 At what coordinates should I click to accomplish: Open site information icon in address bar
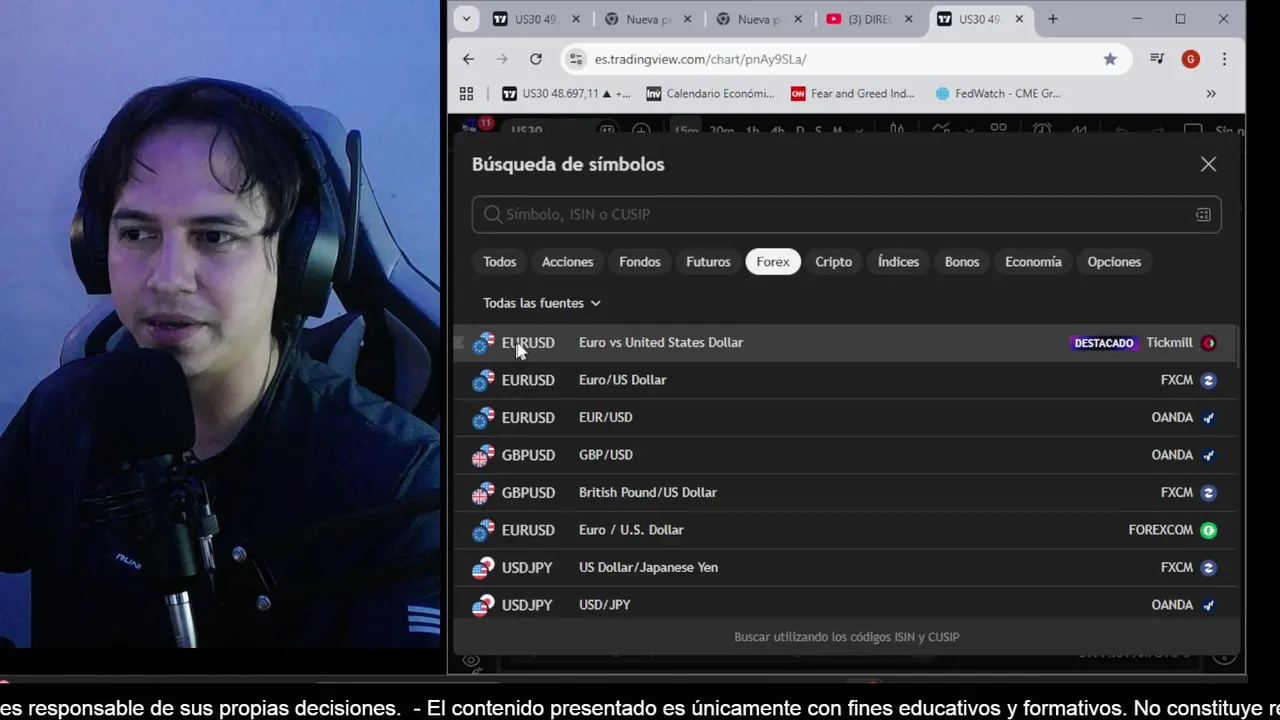tap(575, 59)
